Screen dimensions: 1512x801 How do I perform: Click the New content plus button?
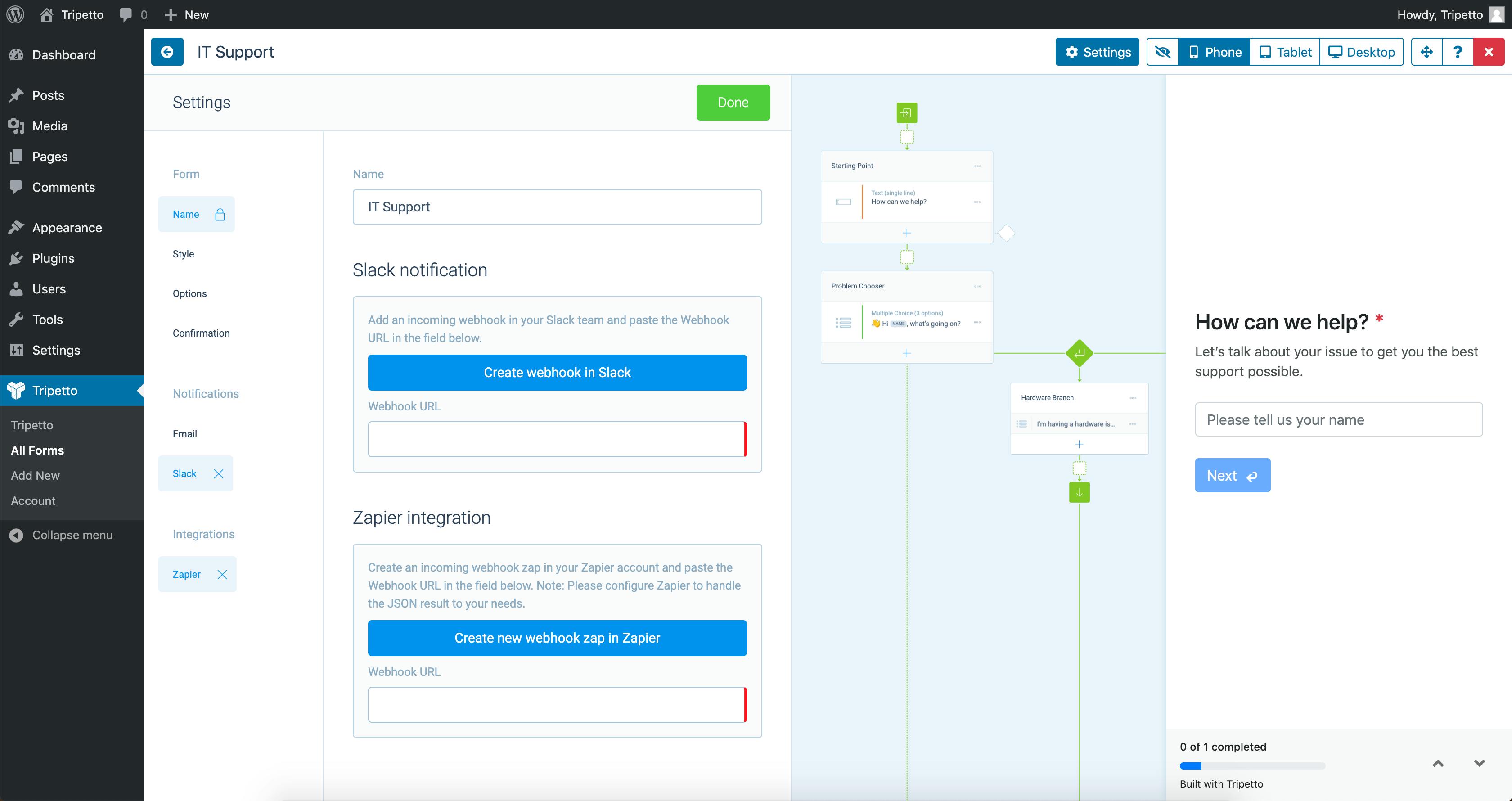(x=187, y=14)
